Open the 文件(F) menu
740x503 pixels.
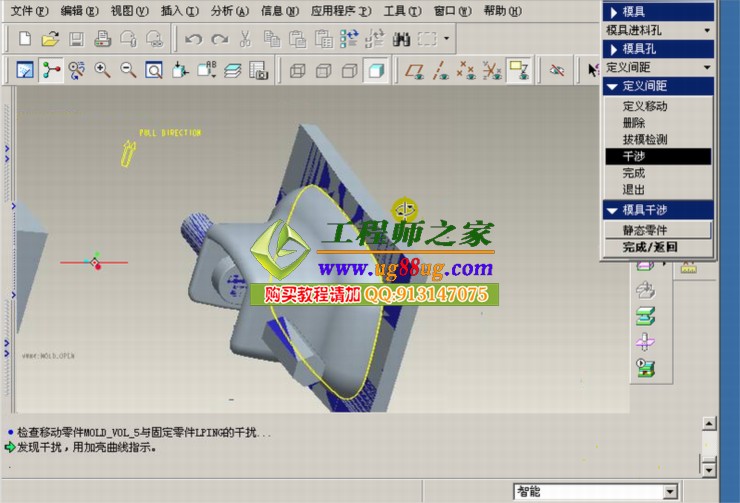point(28,11)
